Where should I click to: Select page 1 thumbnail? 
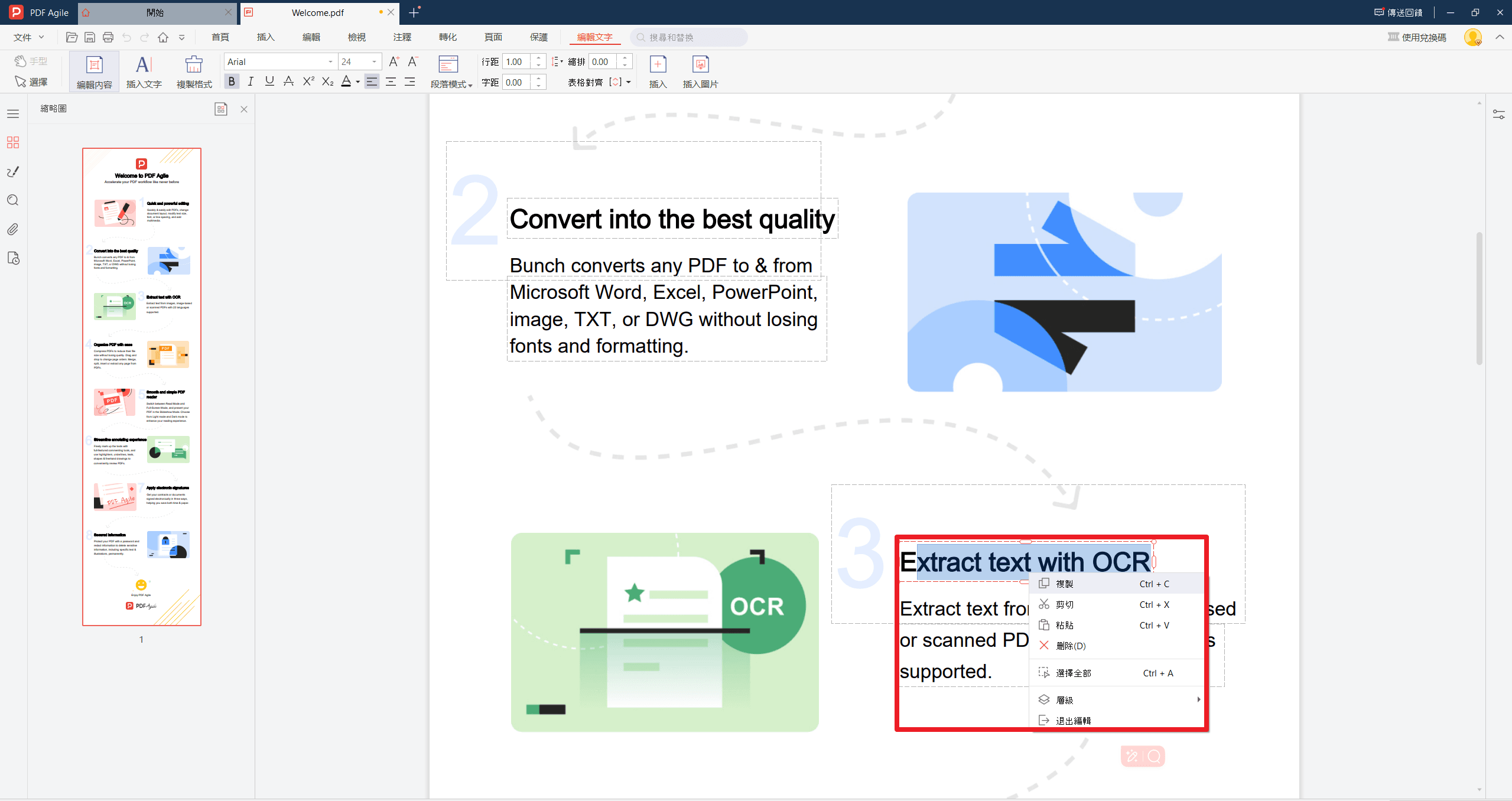[142, 387]
